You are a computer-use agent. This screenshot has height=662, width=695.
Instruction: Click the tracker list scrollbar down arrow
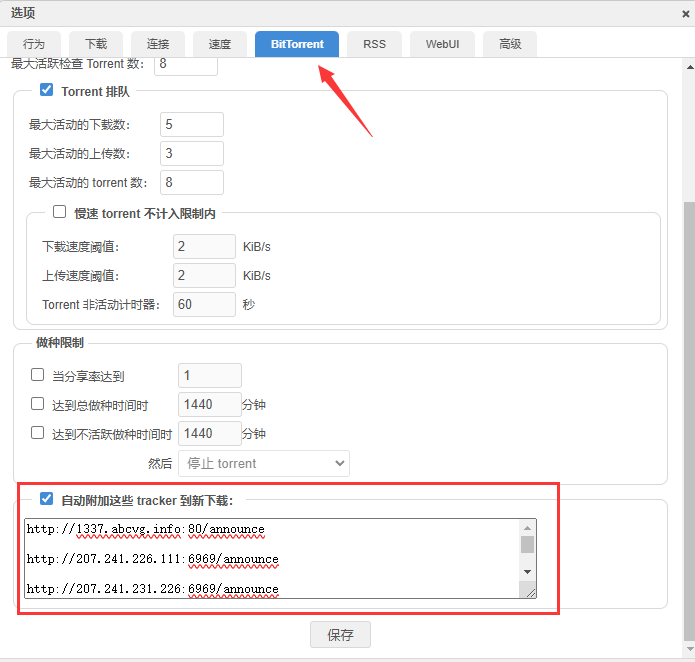[527, 571]
